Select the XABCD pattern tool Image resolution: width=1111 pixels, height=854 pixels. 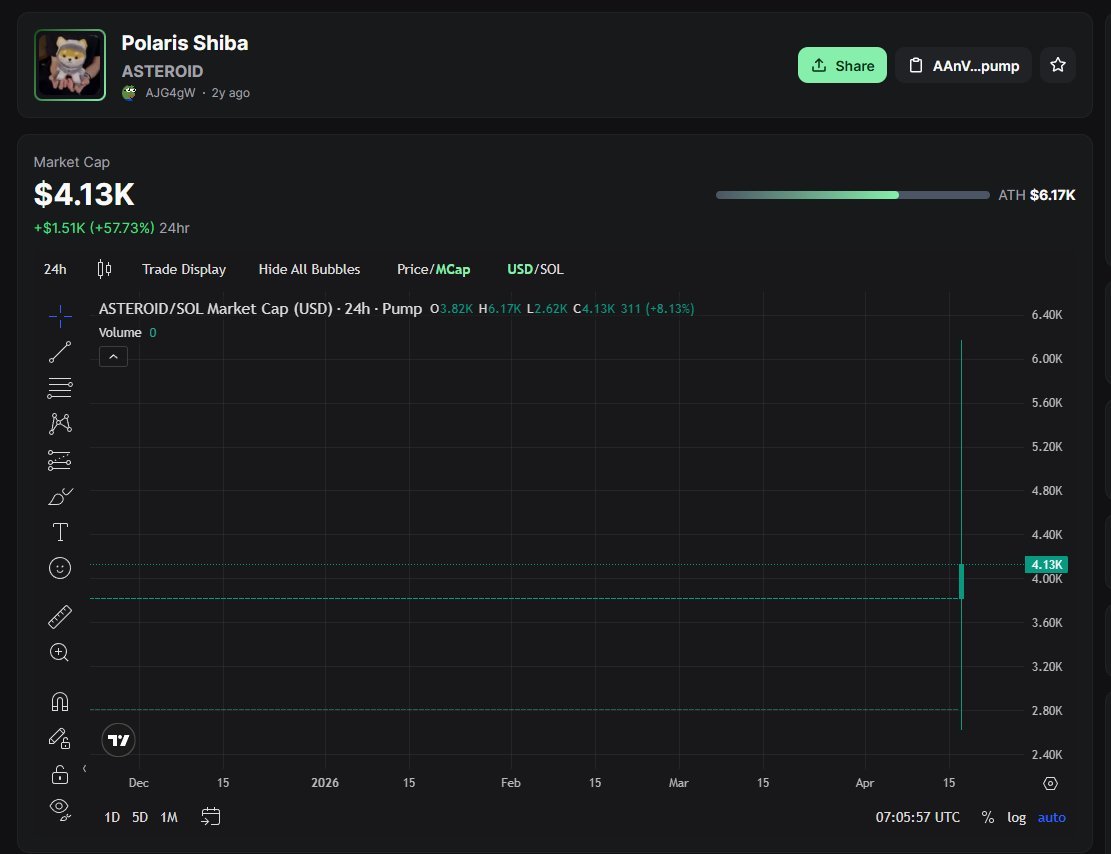coord(60,424)
